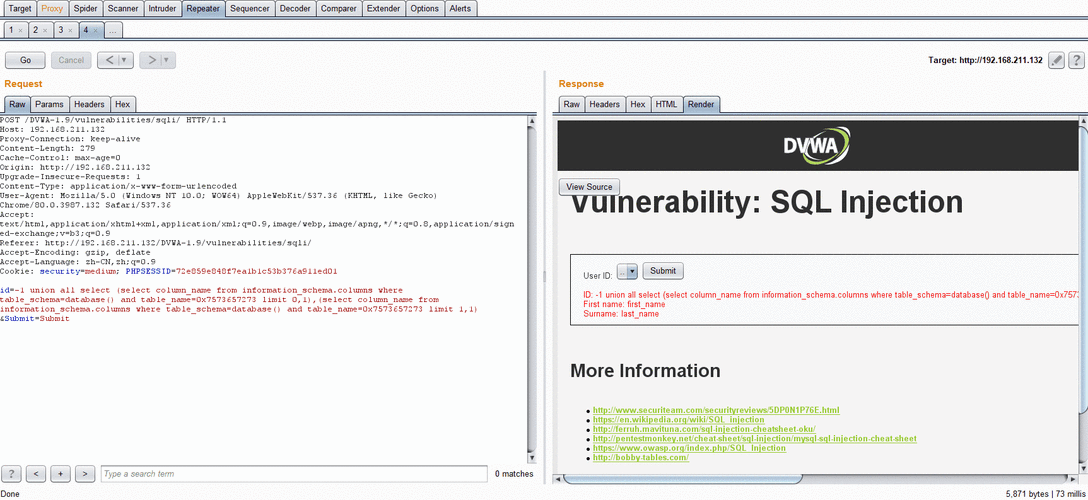Image resolution: width=1088 pixels, height=500 pixels.
Task: Click "0 matches" search count label
Action: [514, 474]
